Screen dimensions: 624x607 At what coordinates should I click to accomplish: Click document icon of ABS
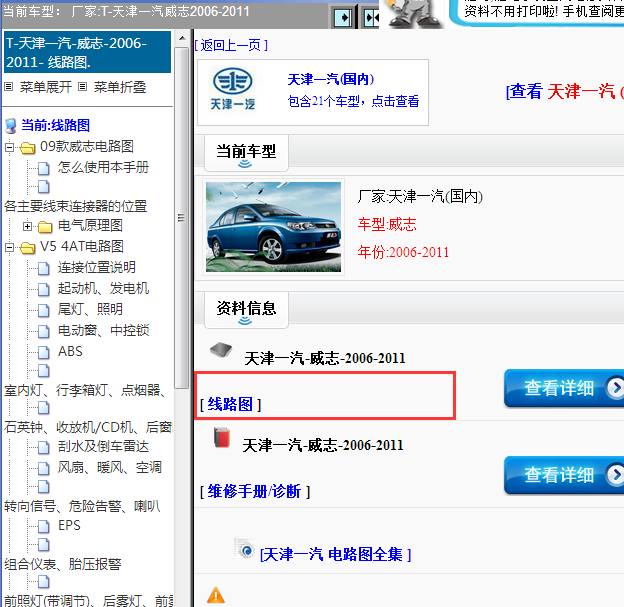[x=44, y=352]
